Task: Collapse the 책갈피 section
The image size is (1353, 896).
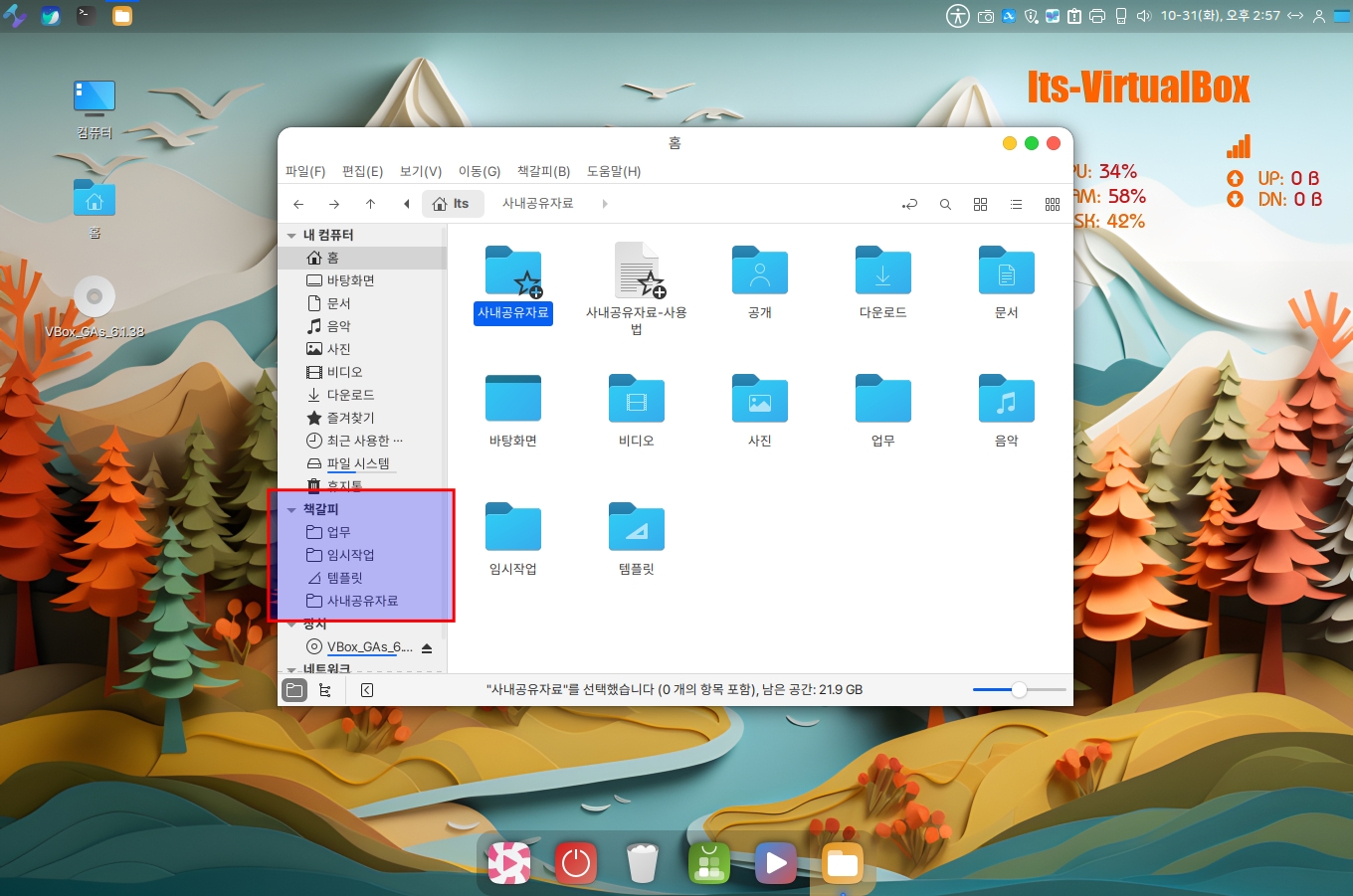Action: point(291,509)
